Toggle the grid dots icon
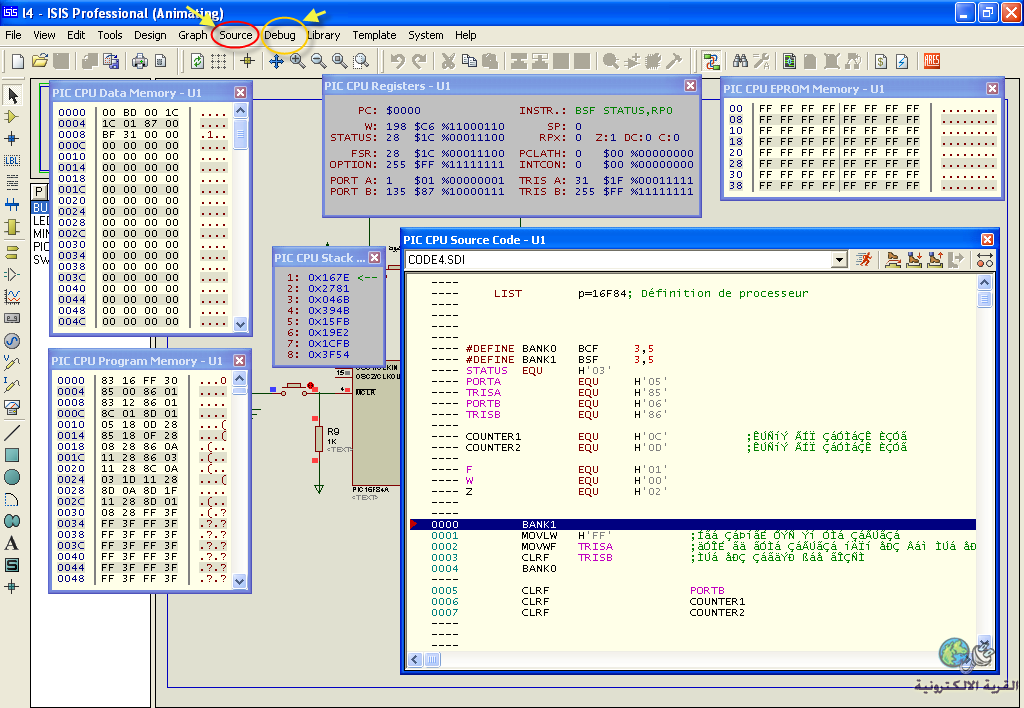 [x=219, y=61]
